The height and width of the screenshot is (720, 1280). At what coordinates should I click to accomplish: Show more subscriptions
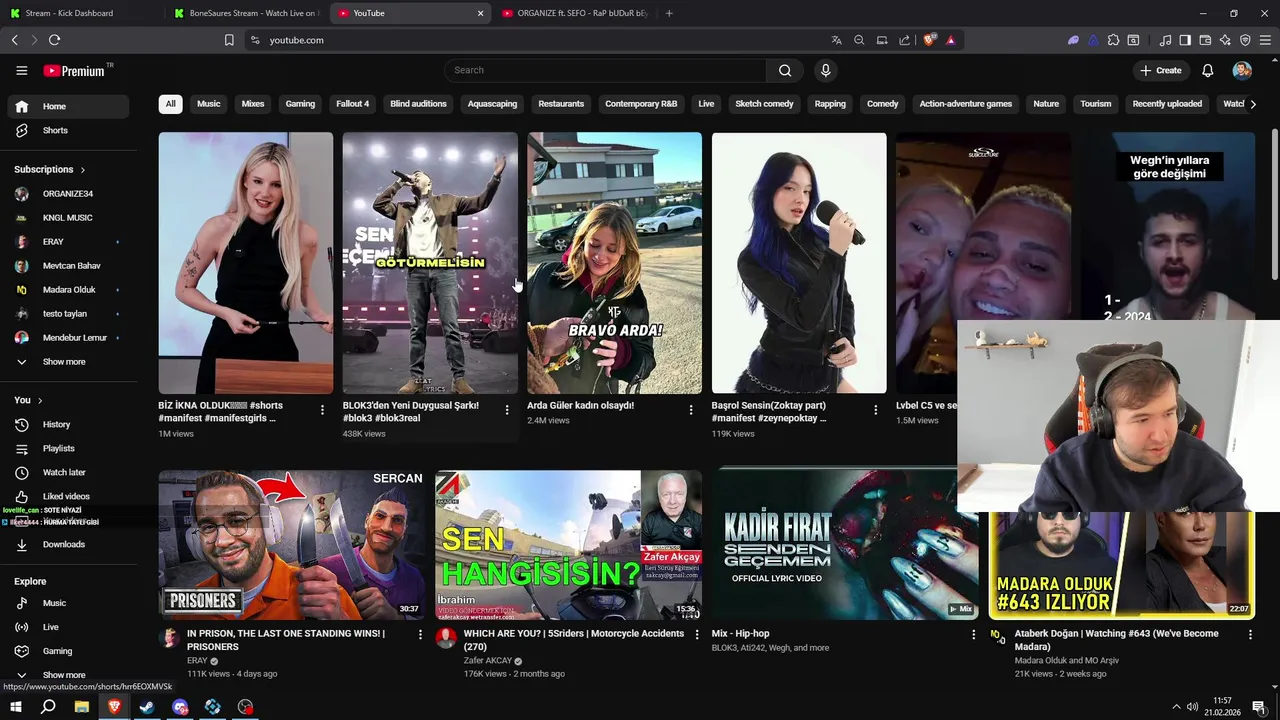coord(68,361)
